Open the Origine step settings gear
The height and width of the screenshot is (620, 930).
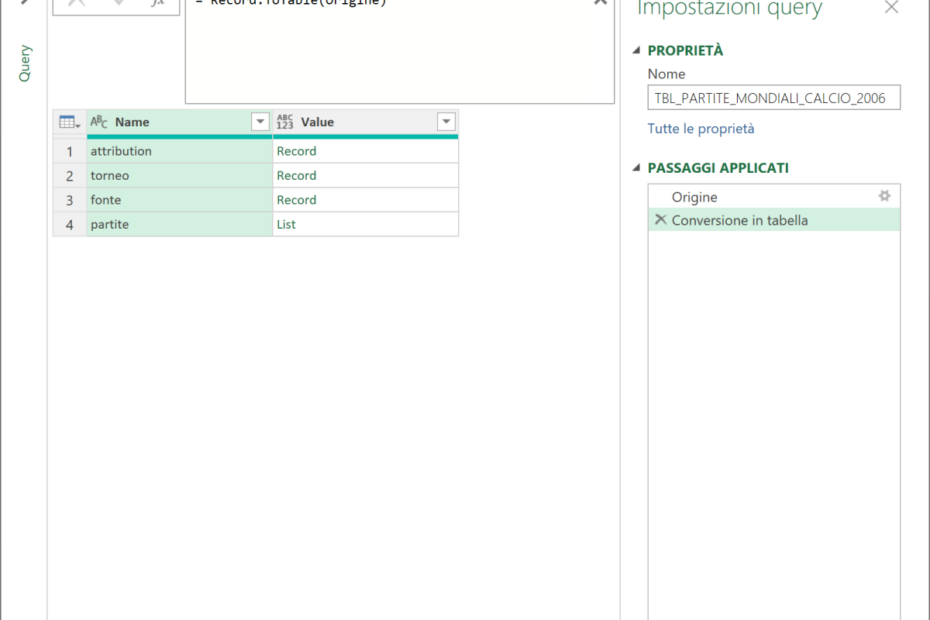tap(884, 196)
